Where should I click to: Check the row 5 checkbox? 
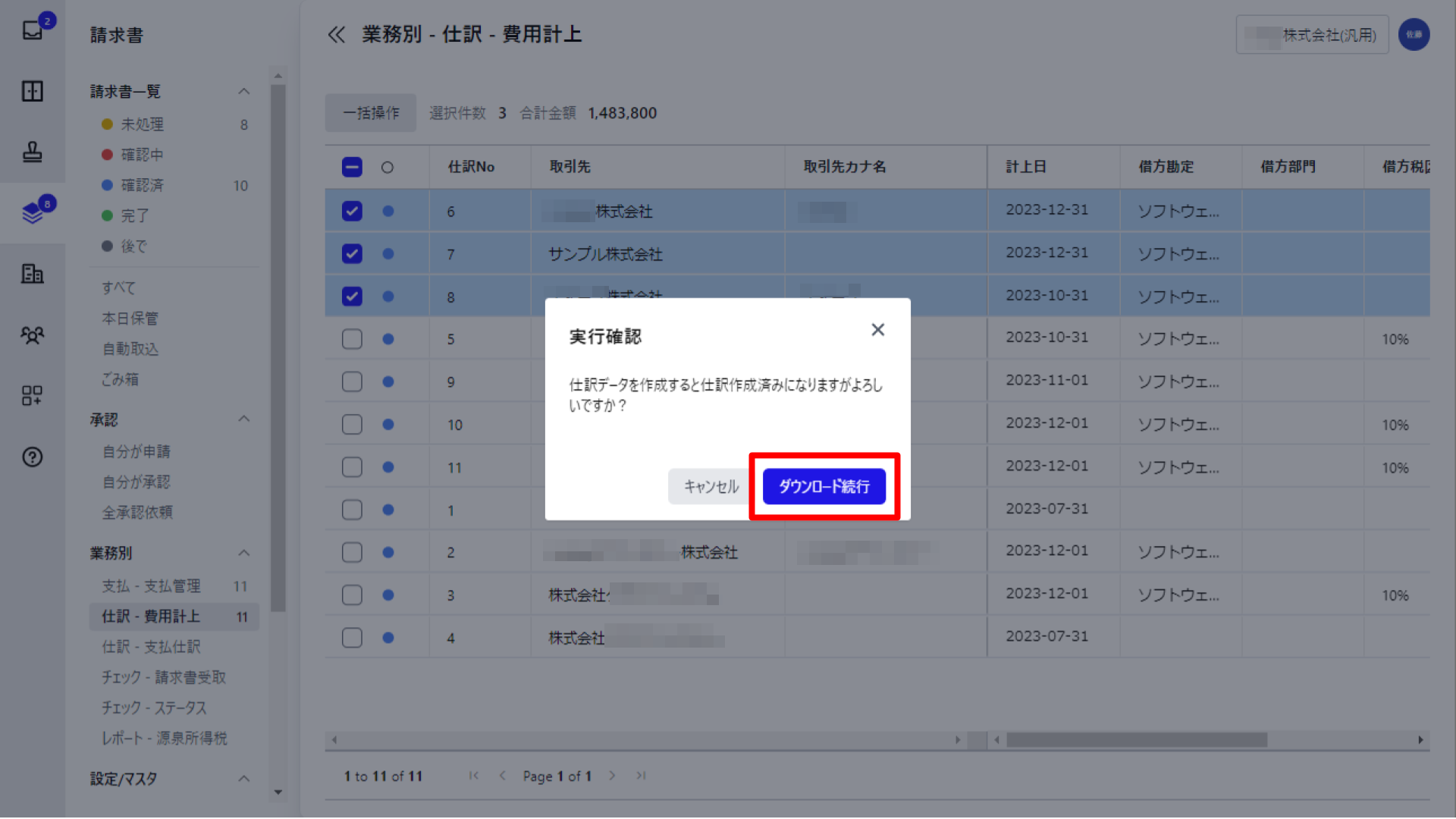(352, 339)
